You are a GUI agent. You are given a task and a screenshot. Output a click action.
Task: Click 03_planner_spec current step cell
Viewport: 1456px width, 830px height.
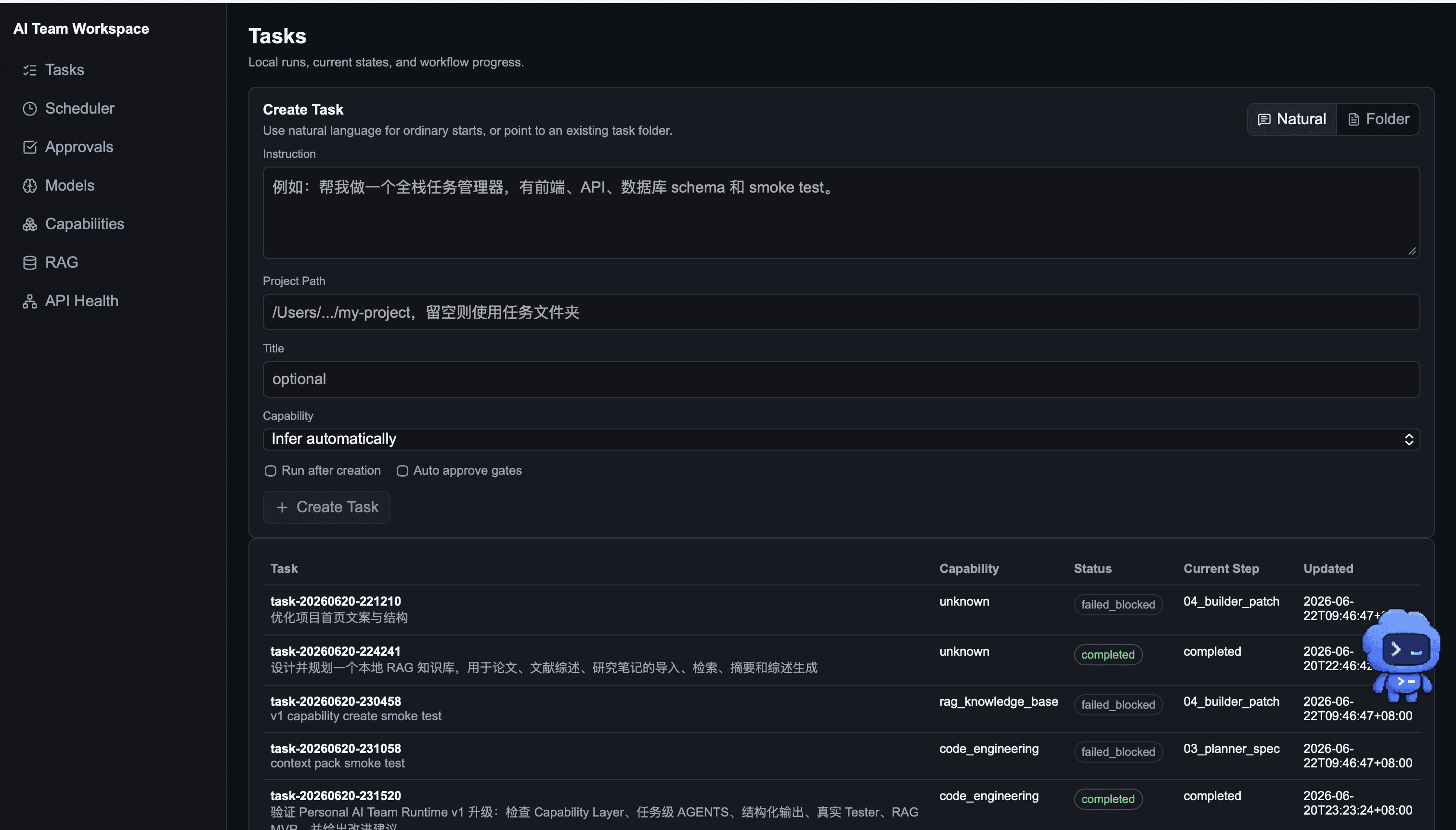(x=1231, y=749)
